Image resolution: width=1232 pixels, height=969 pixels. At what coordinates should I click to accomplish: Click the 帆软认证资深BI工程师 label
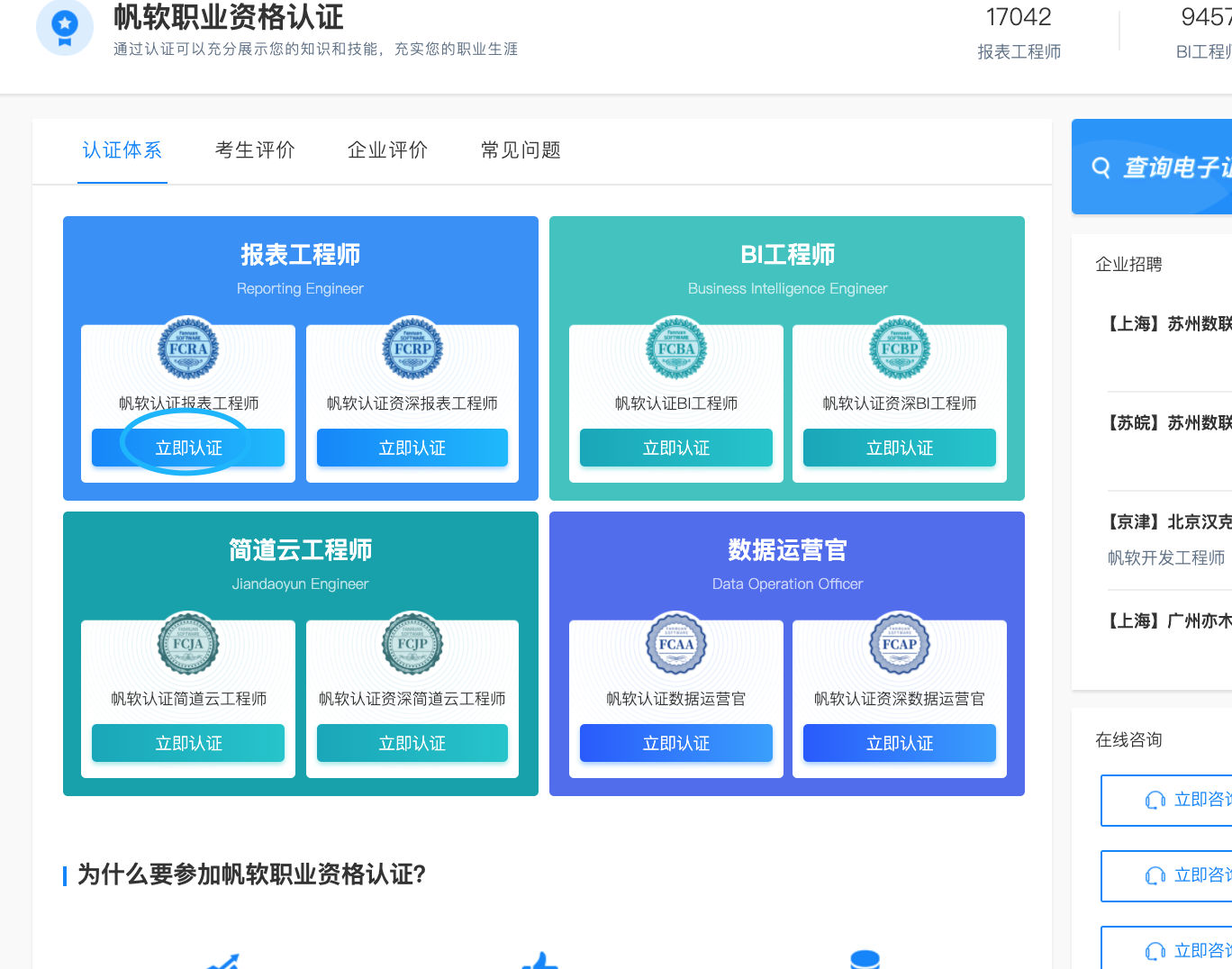[x=900, y=403]
